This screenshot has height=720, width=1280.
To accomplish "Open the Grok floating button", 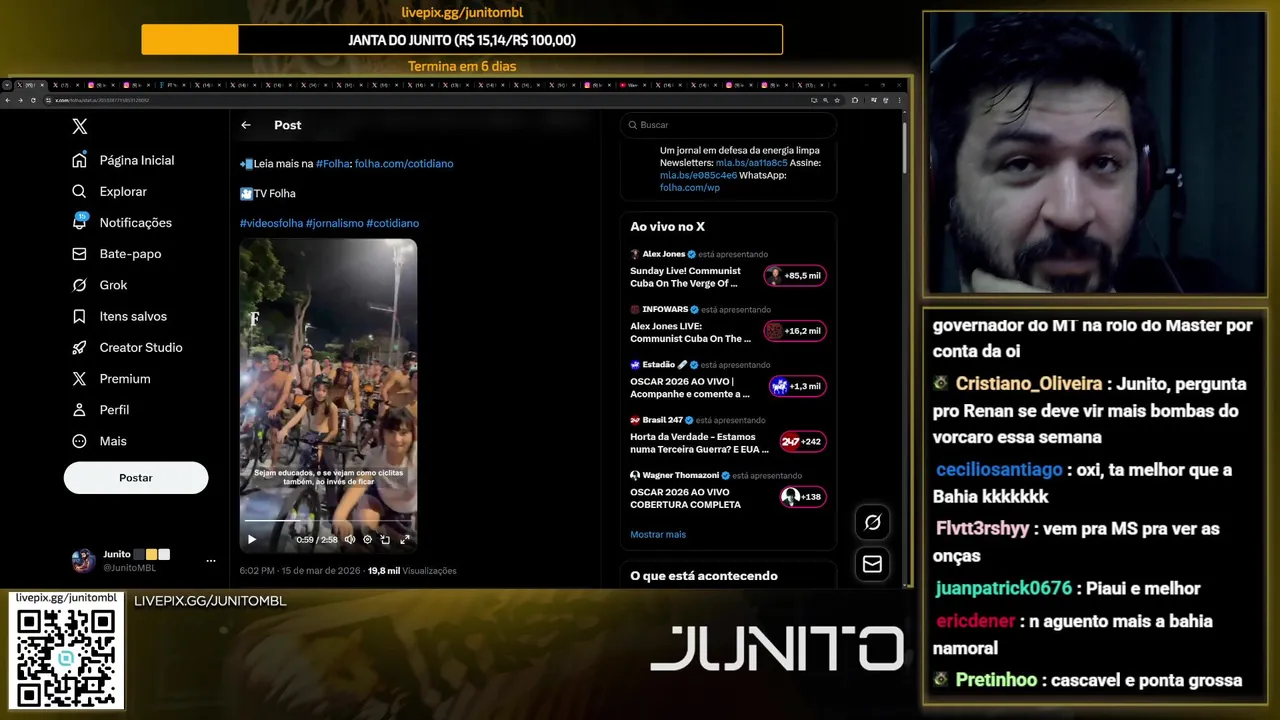I will (x=872, y=522).
